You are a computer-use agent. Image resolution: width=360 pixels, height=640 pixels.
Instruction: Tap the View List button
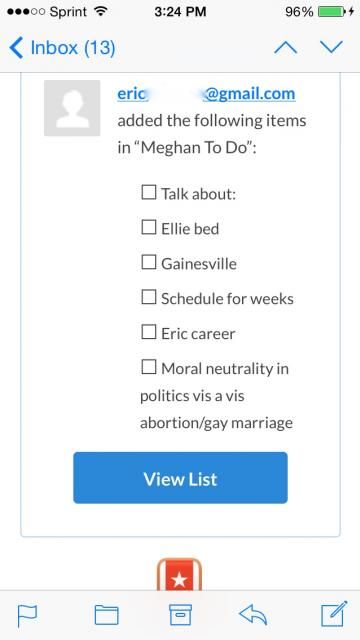[x=180, y=478]
